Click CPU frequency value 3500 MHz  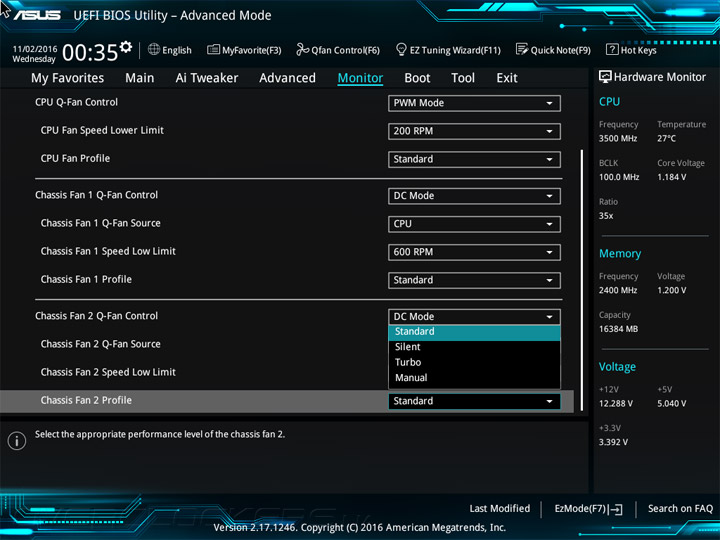(x=618, y=138)
